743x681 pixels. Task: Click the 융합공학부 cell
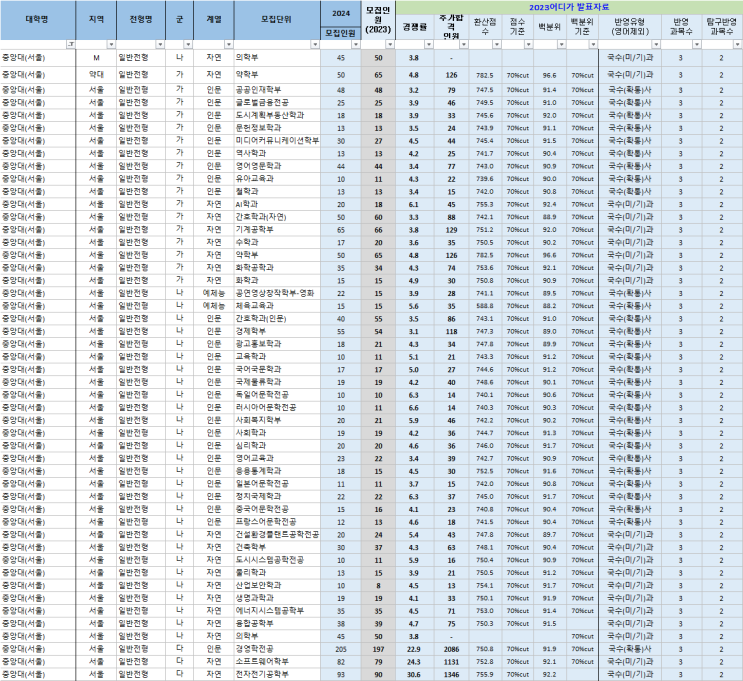tap(277, 624)
